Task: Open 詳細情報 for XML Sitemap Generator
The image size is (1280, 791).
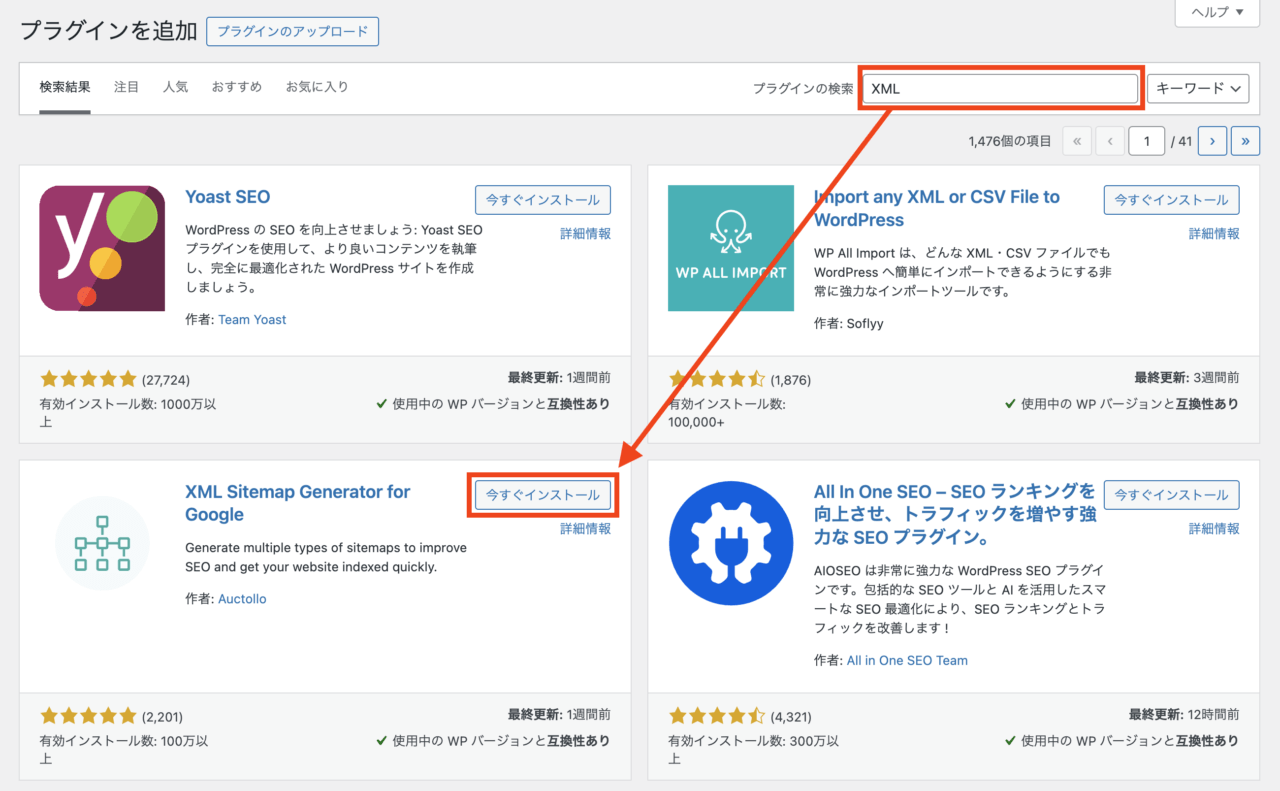Action: click(585, 529)
